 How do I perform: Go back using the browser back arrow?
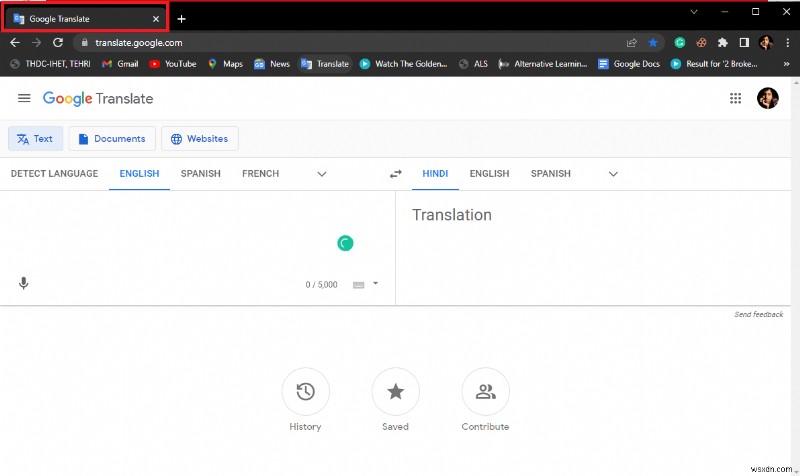(15, 43)
